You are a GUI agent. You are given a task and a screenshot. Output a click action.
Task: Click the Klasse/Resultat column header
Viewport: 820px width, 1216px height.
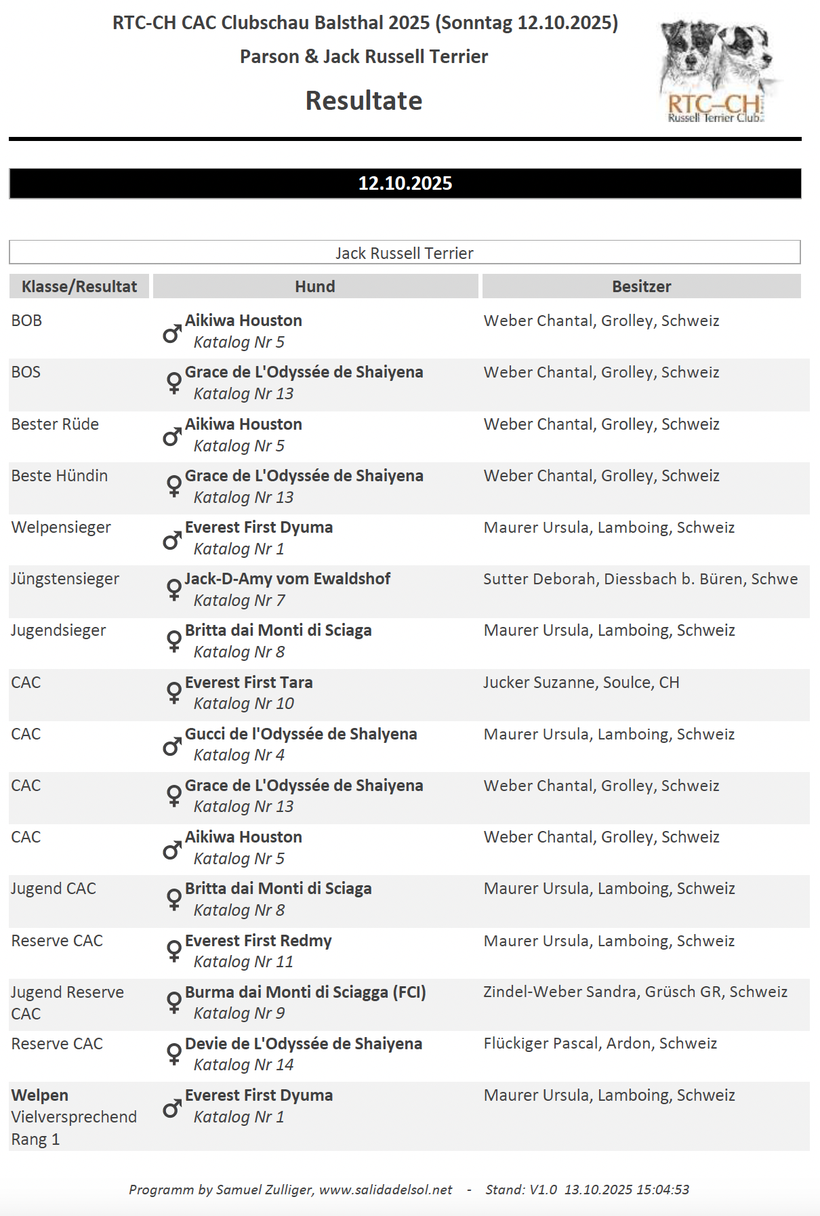click(79, 286)
